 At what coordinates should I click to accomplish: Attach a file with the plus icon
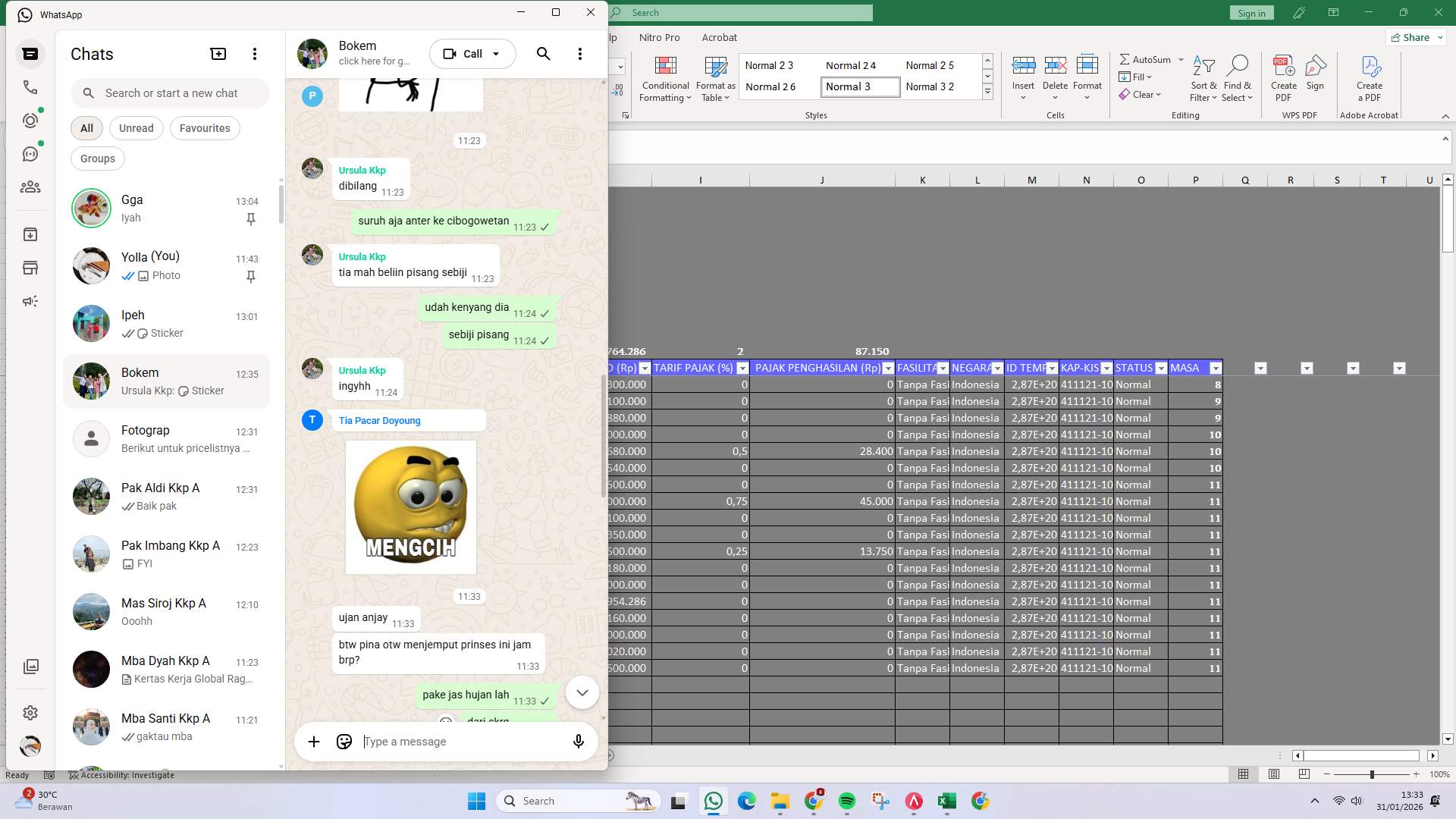coord(314,741)
